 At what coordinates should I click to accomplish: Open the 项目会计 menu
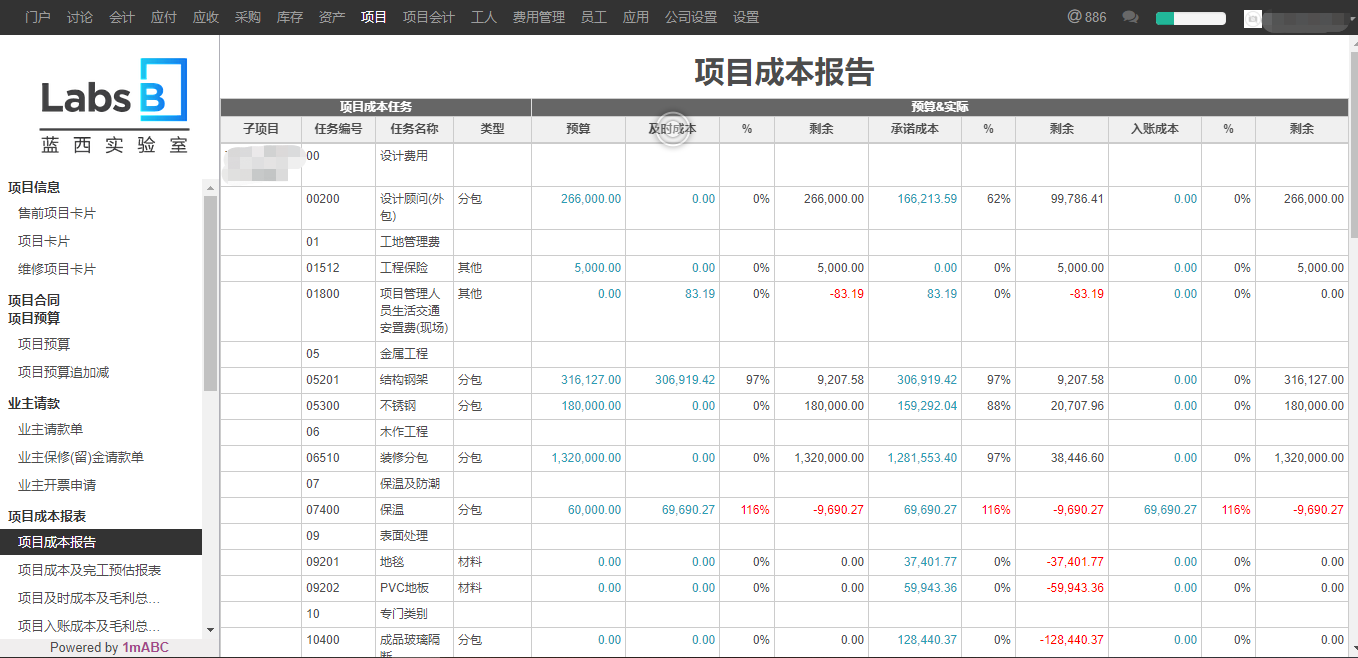[x=429, y=17]
